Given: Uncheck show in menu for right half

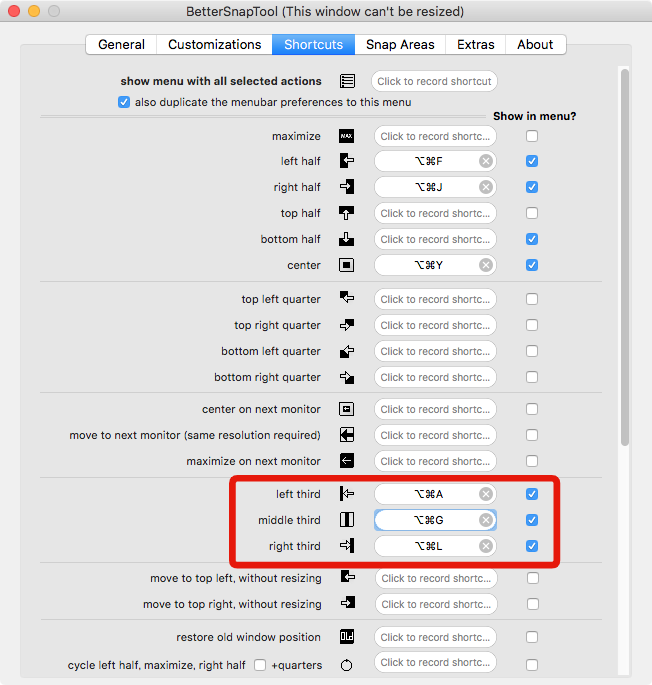Looking at the screenshot, I should pyautogui.click(x=532, y=187).
